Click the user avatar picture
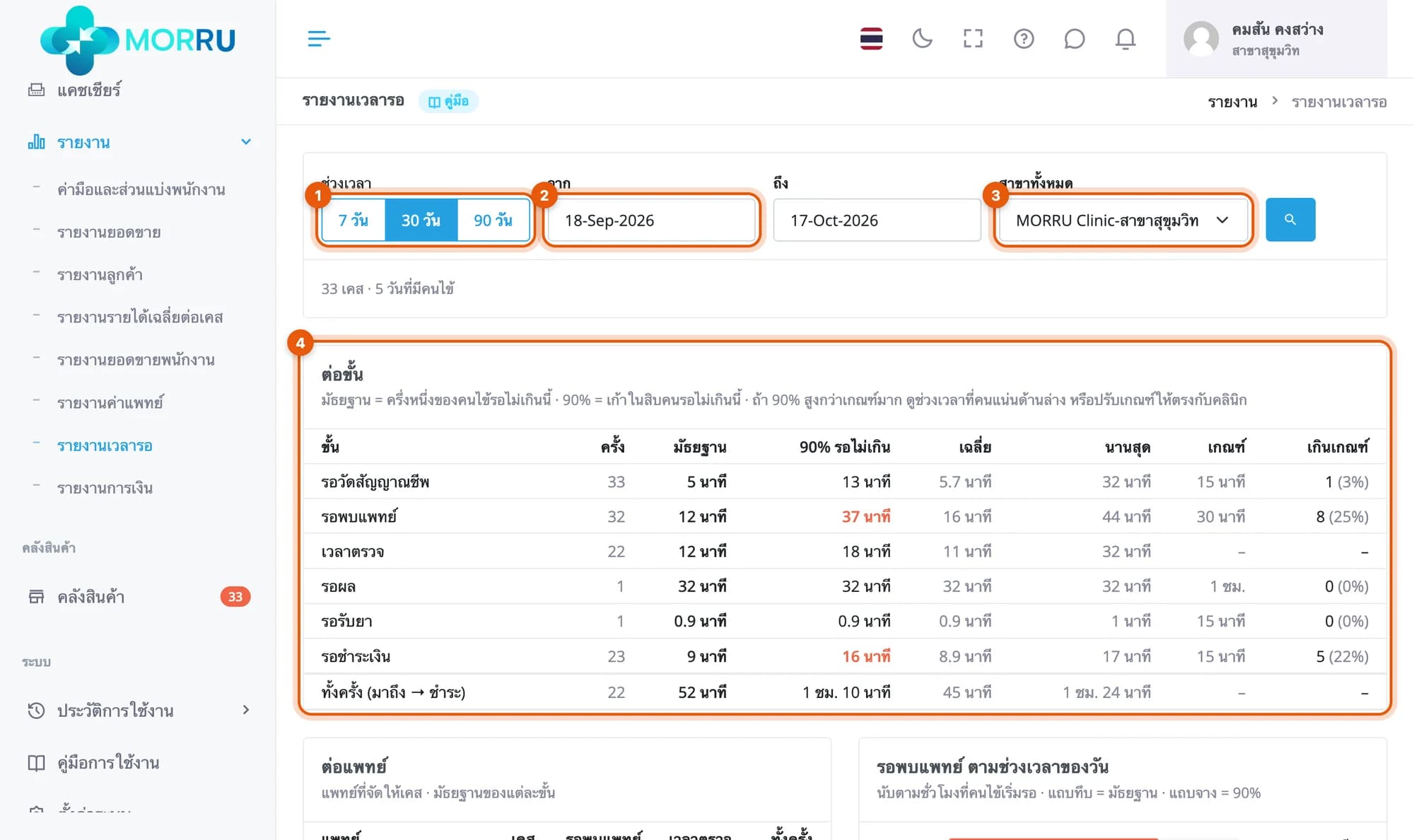Image resolution: width=1414 pixels, height=840 pixels. (1201, 38)
